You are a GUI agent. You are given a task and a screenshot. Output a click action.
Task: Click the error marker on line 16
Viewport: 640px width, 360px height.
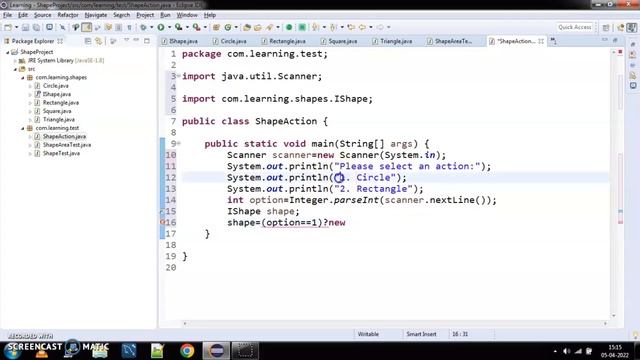tap(162, 222)
